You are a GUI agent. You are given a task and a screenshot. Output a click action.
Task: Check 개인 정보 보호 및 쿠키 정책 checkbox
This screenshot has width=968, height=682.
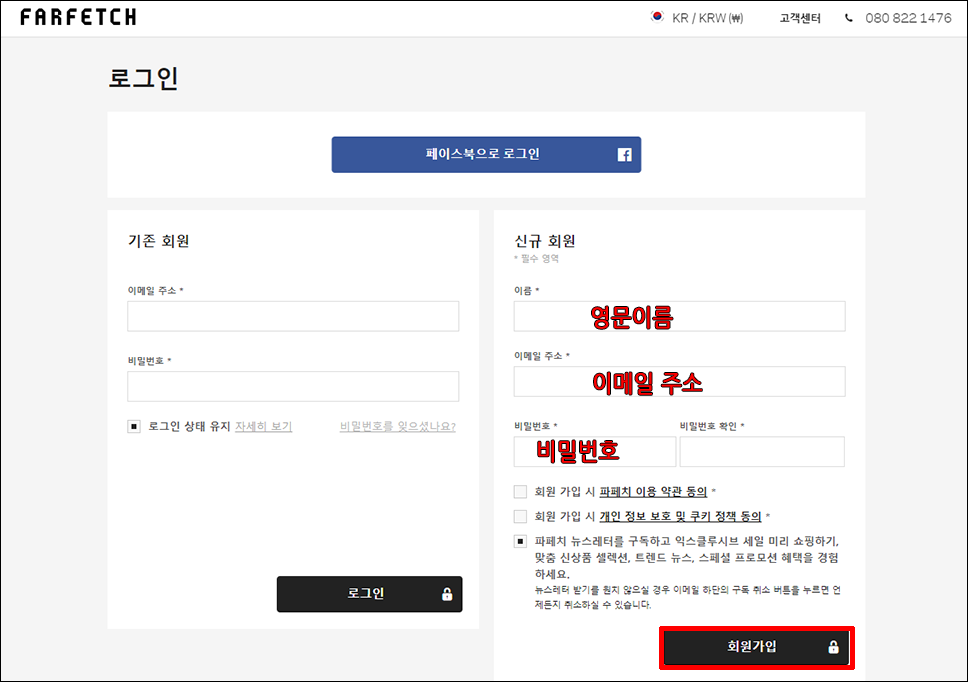pyautogui.click(x=520, y=516)
